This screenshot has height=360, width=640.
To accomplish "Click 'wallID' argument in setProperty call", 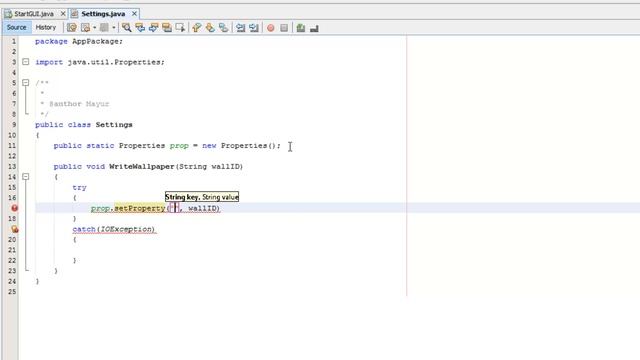I will click(x=203, y=208).
